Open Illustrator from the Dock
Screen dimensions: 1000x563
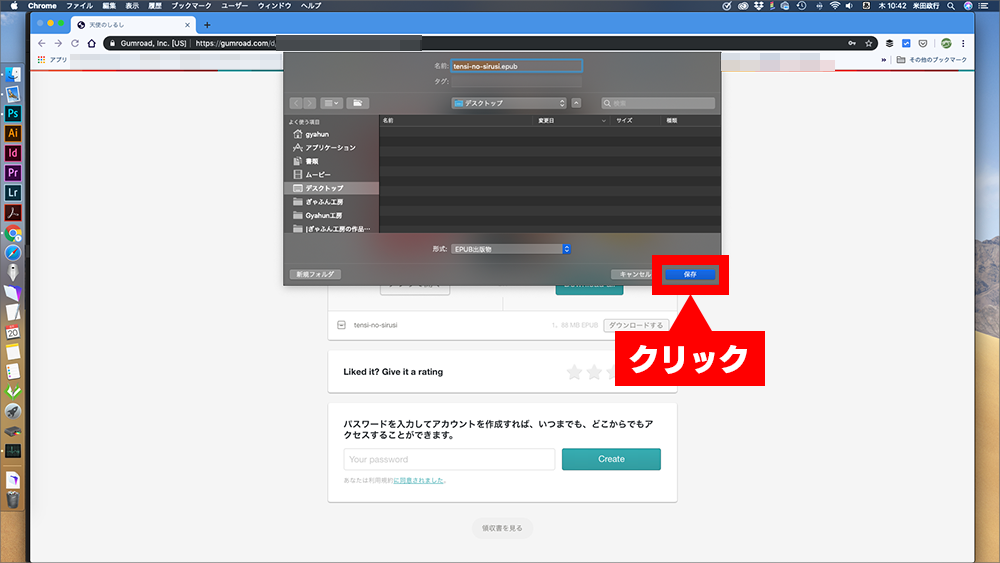tap(13, 133)
